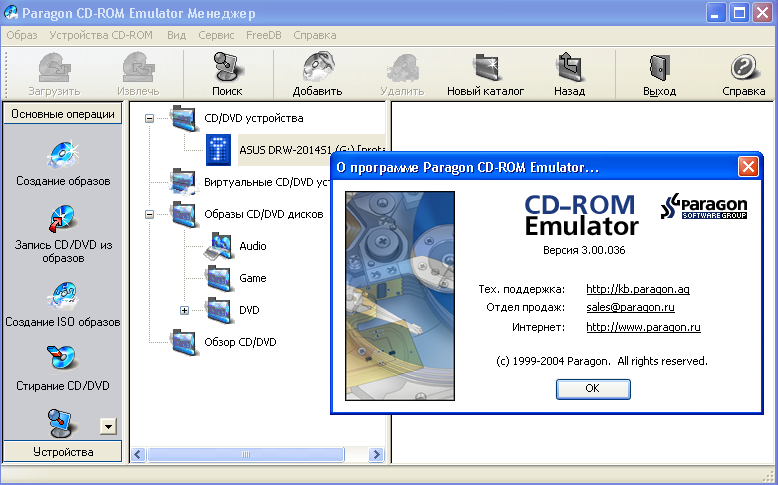This screenshot has width=778, height=485.
Task: Select the DVD catalog icon
Action: pos(219,310)
